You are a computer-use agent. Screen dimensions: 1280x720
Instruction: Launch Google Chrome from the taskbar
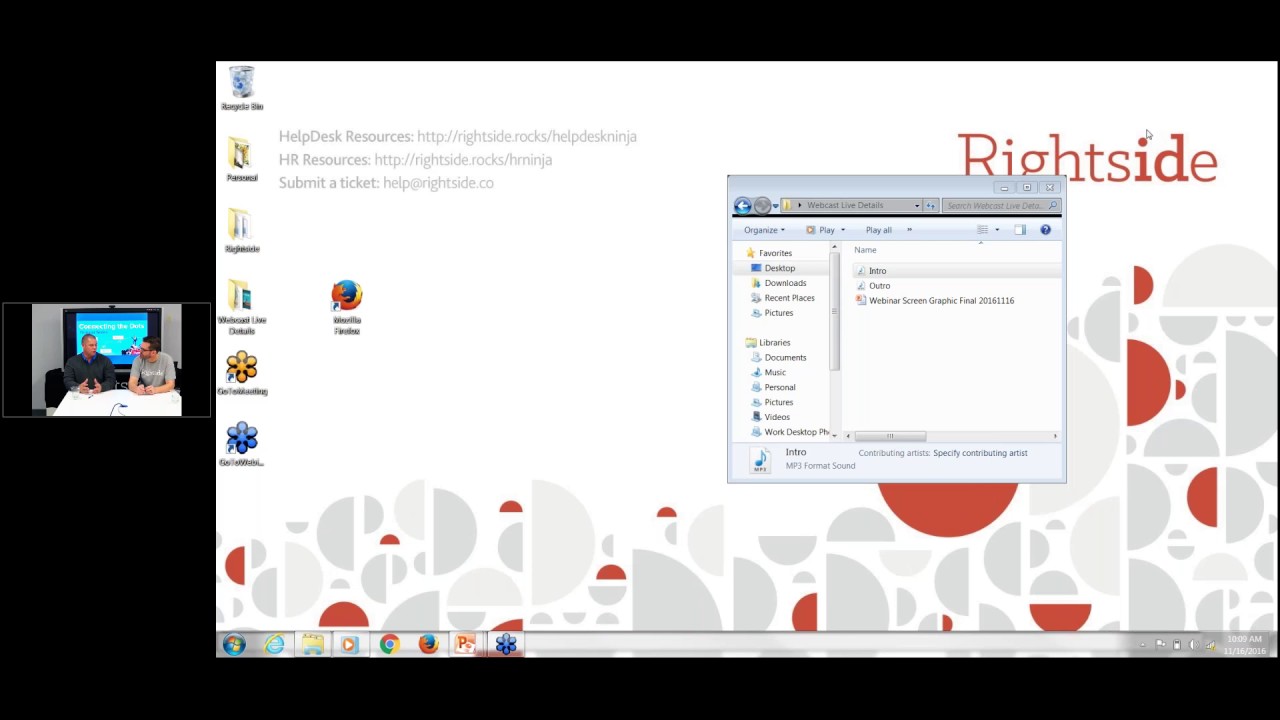(x=389, y=645)
